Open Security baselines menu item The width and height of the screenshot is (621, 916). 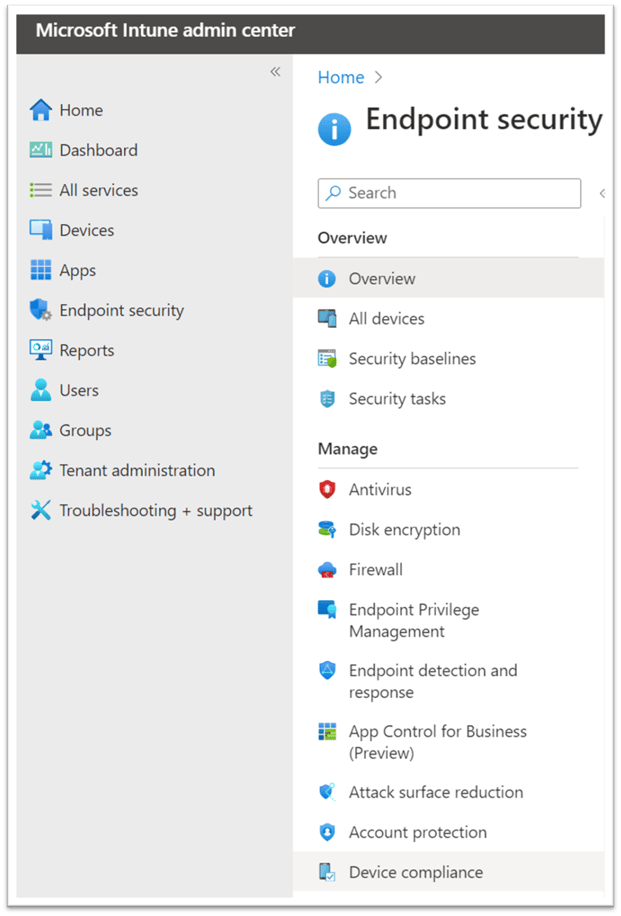point(412,359)
